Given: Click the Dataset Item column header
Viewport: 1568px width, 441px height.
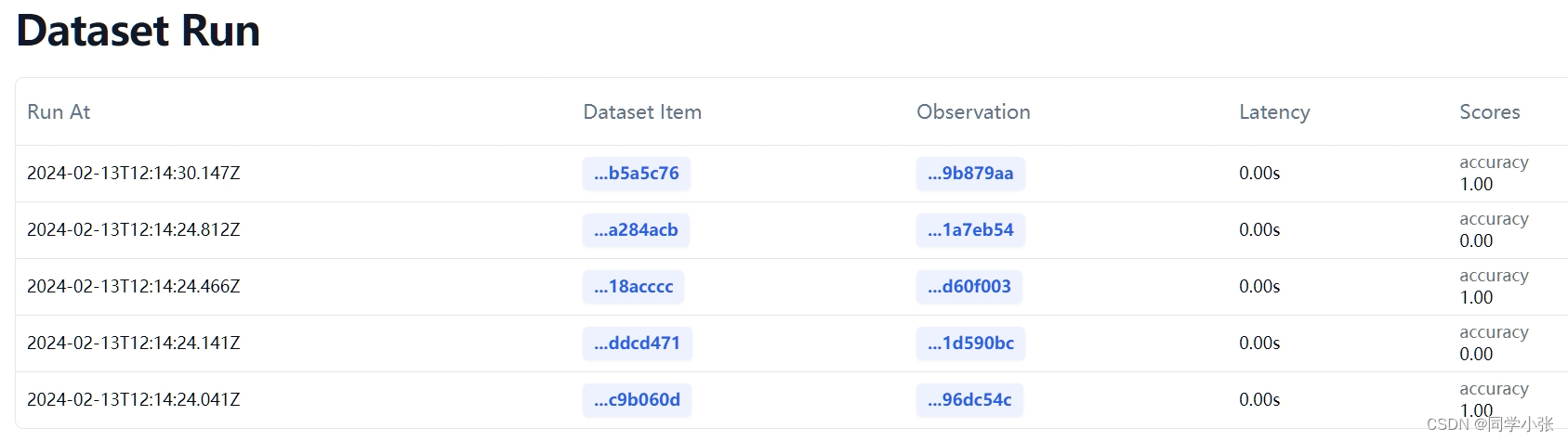Looking at the screenshot, I should coord(642,112).
